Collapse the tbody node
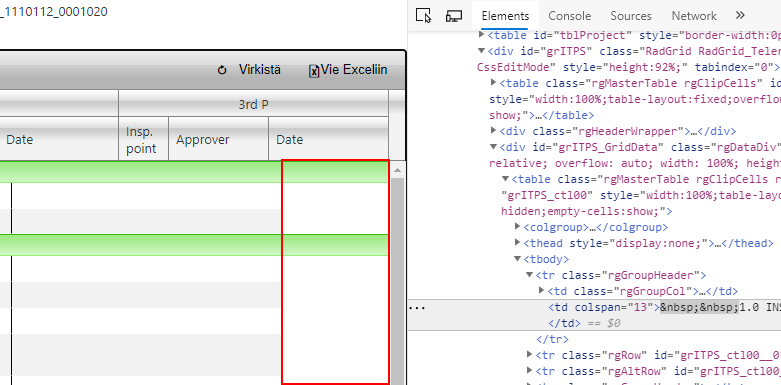Screen dimensions: 781x385 click(518, 259)
